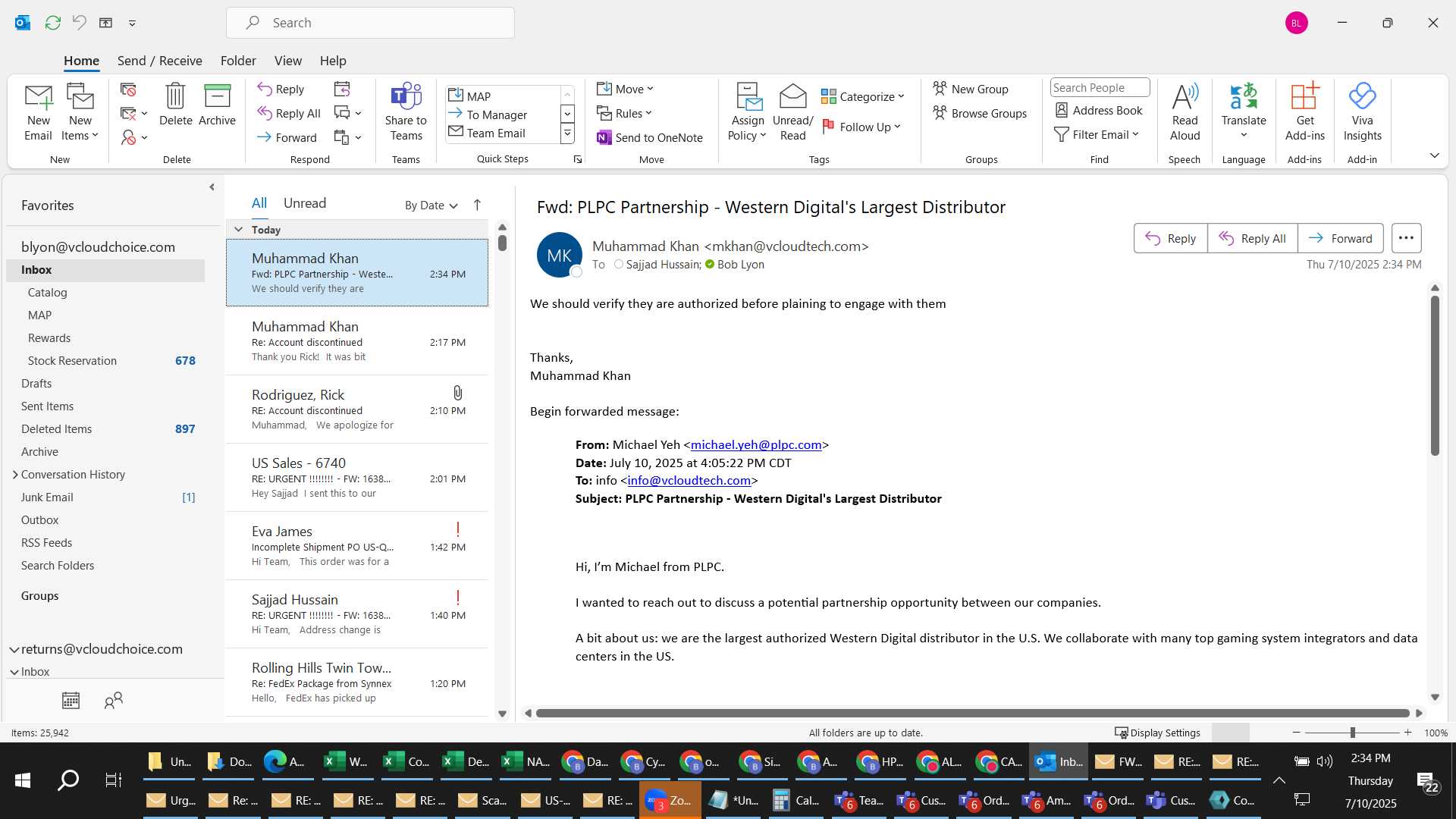This screenshot has width=1456, height=819.
Task: Open the Move dropdown
Action: [x=625, y=89]
